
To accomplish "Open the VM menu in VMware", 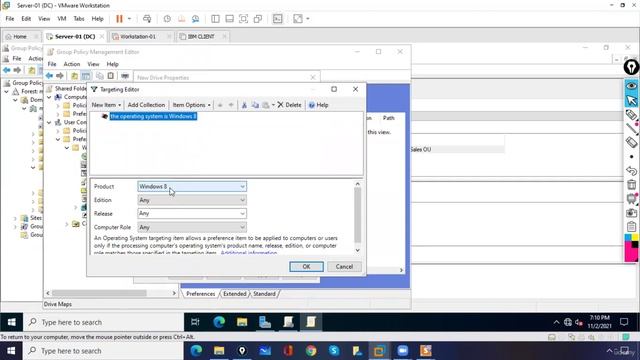I will tap(62, 19).
